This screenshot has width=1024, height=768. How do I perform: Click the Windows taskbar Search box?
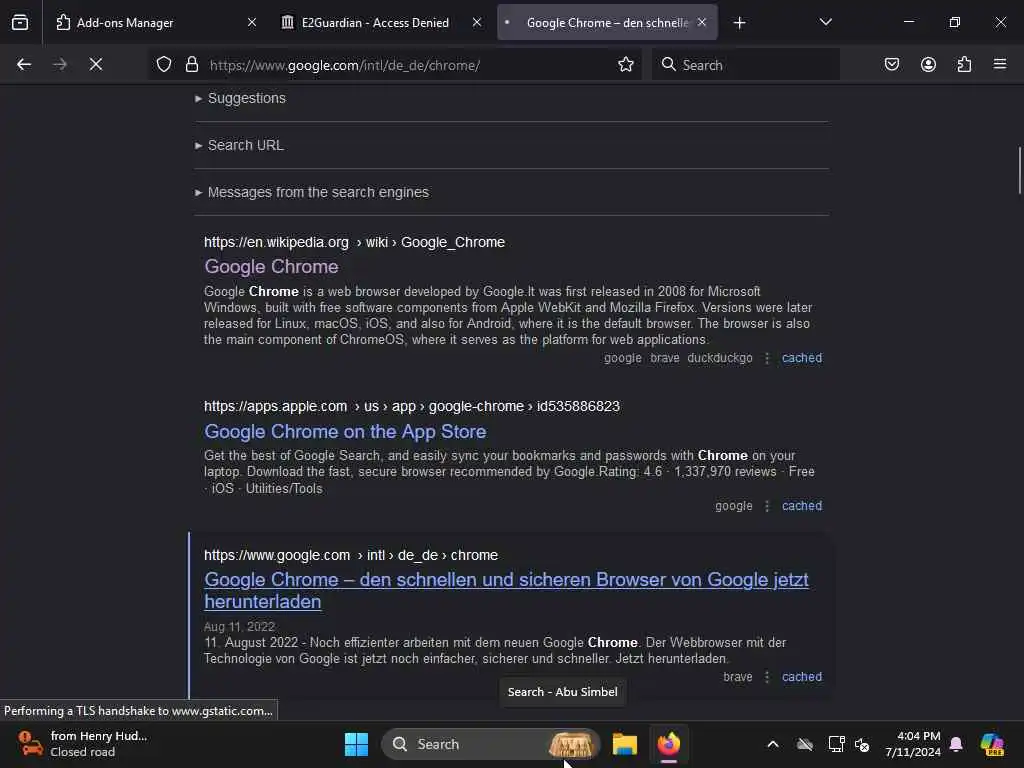[x=490, y=744]
